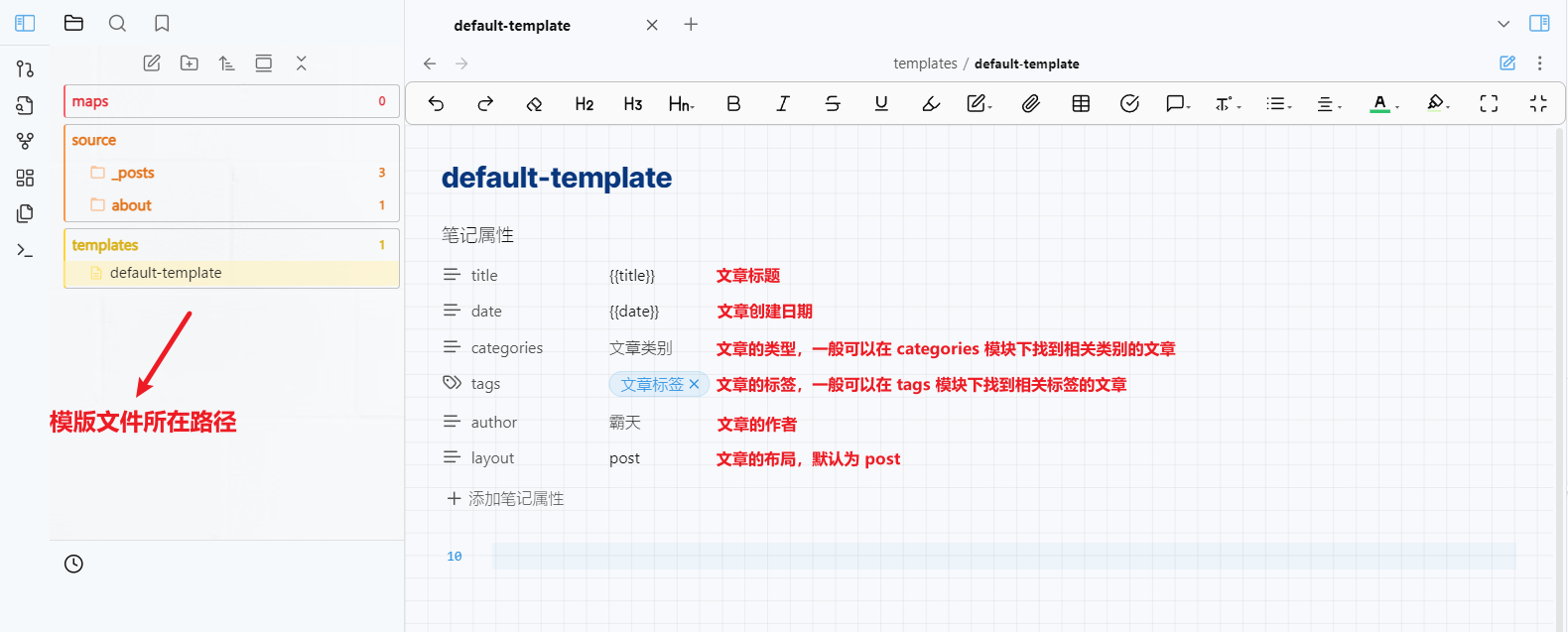
Task: Open the search panel in sidebar
Action: (117, 23)
